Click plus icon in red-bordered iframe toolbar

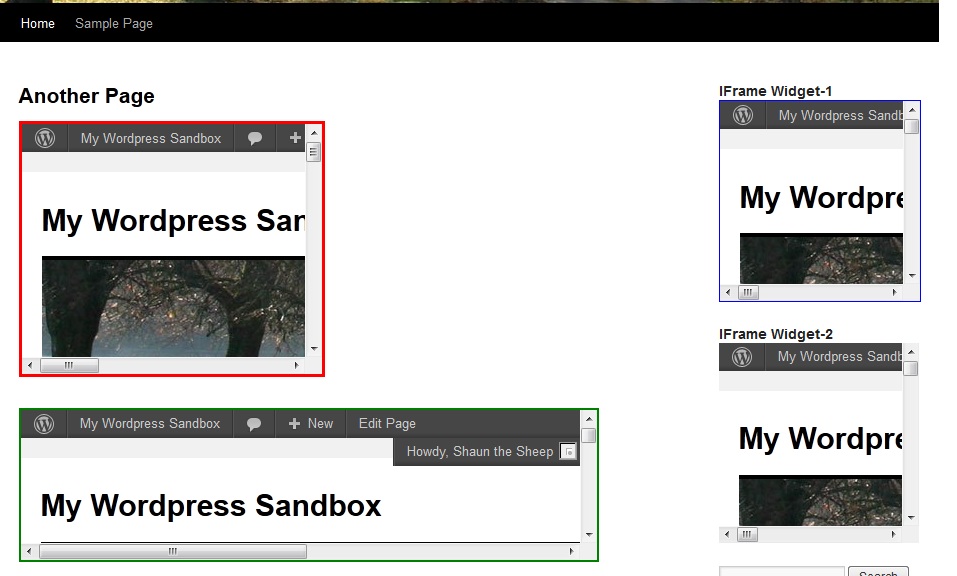(x=295, y=139)
